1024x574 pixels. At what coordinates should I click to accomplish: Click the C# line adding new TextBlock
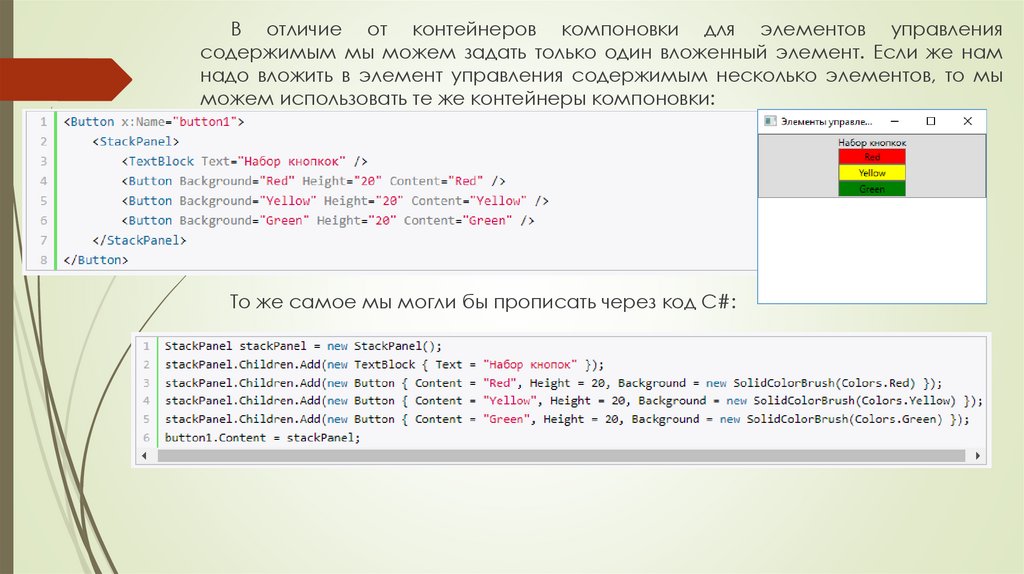(x=385, y=364)
